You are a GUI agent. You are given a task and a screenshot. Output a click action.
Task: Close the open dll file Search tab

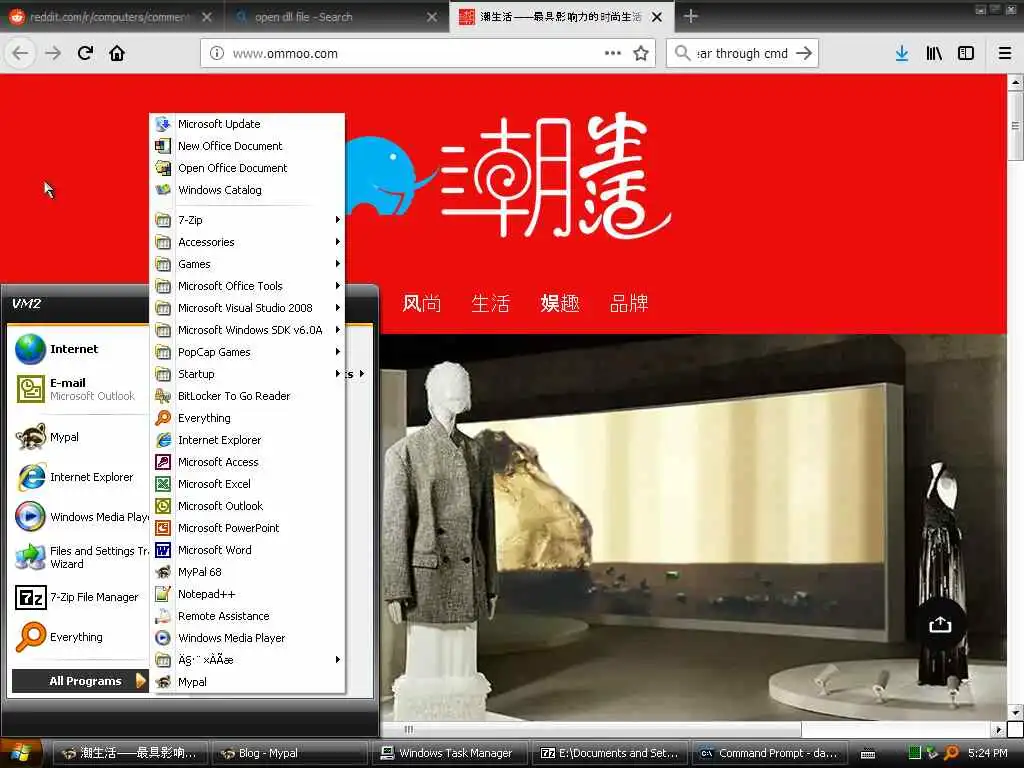(x=432, y=17)
